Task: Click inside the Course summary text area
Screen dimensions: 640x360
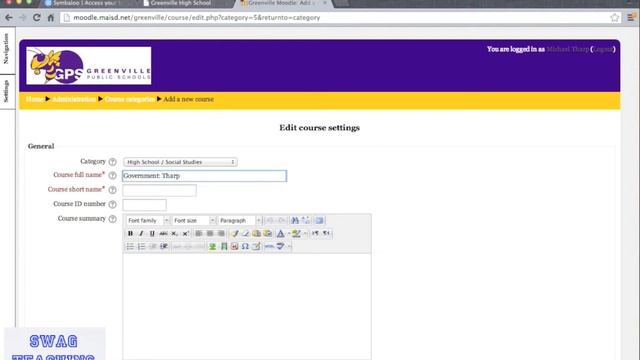Action: [x=247, y=306]
